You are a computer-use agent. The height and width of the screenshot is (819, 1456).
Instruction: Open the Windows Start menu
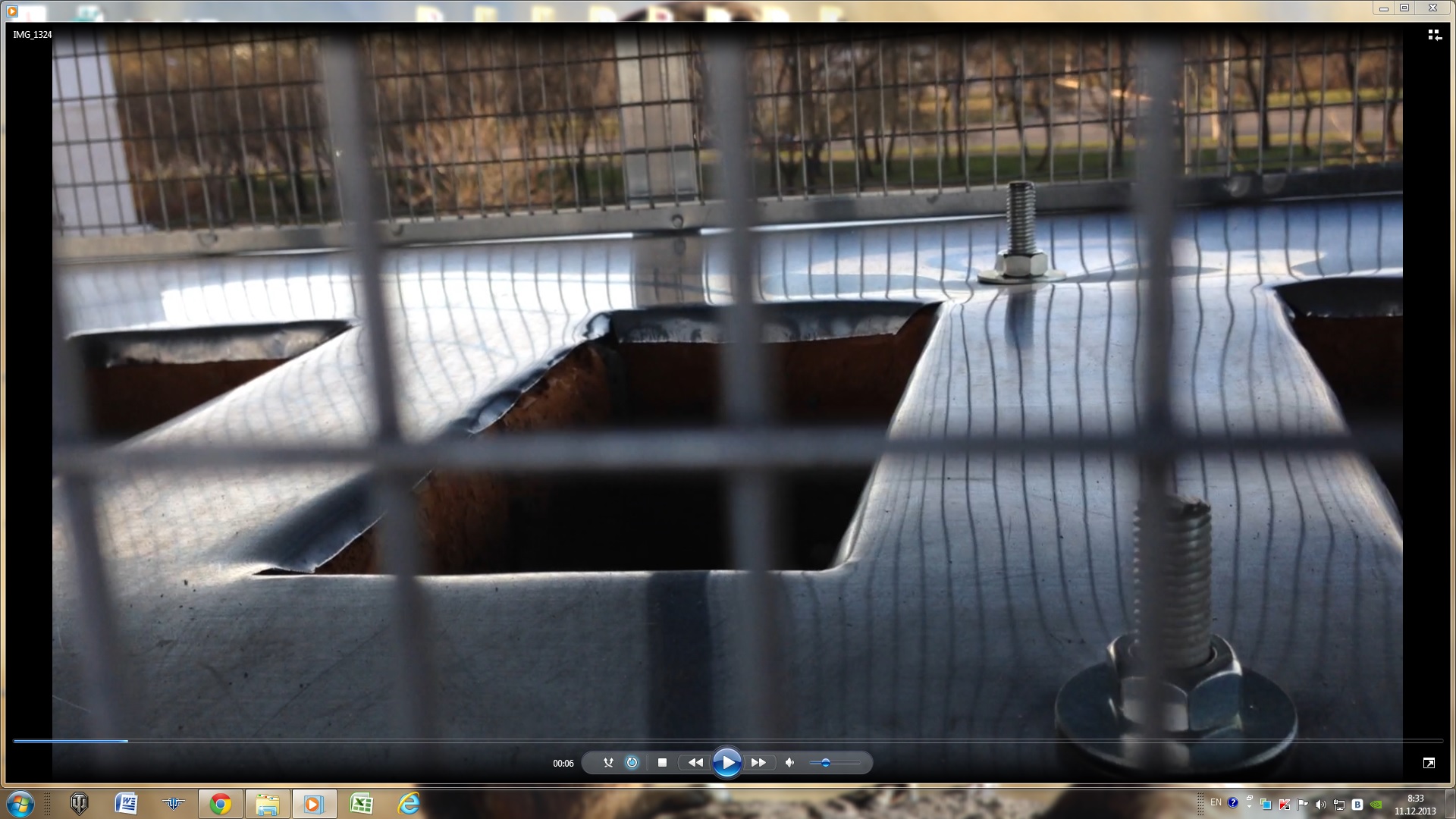coord(20,804)
